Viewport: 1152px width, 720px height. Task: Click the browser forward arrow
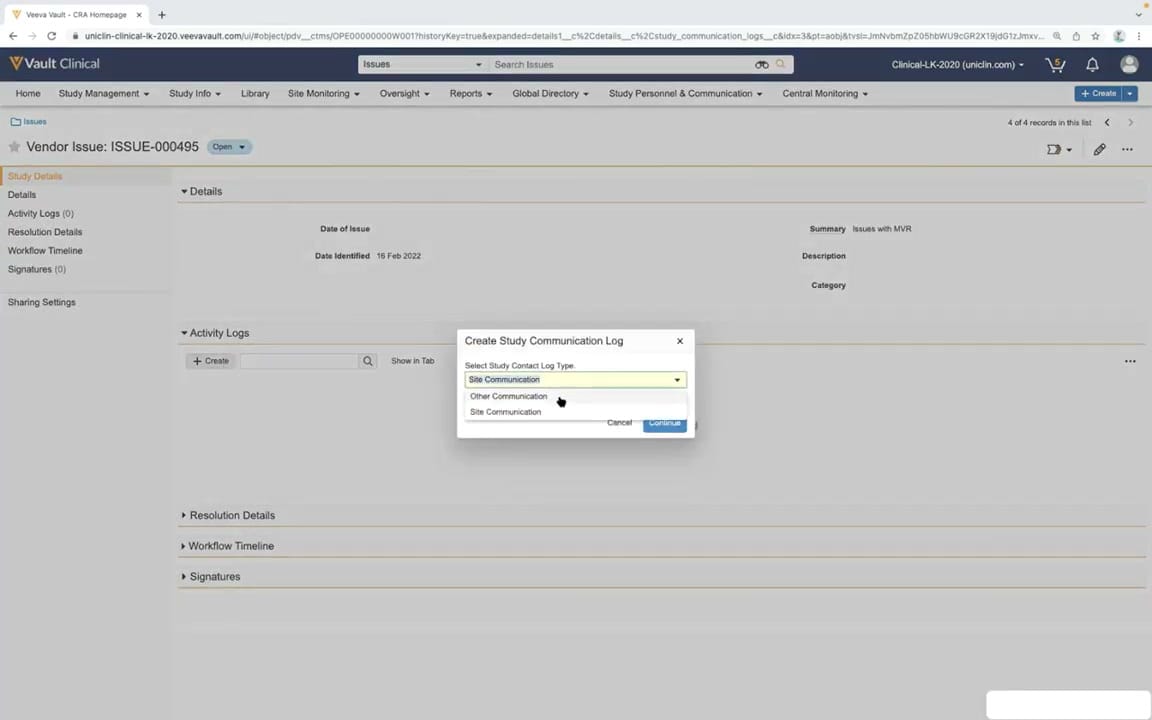tap(32, 35)
